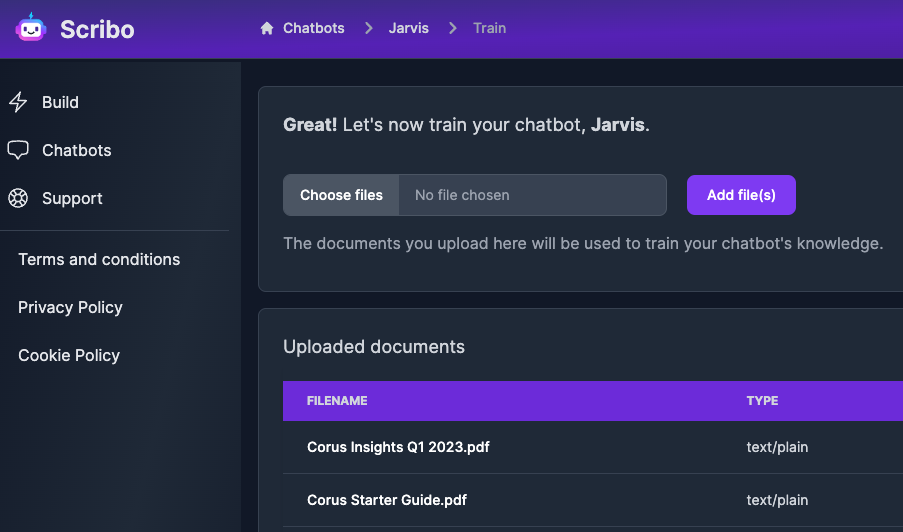Click the No file chosen field
Viewport: 903px width, 532px height.
tap(533, 195)
